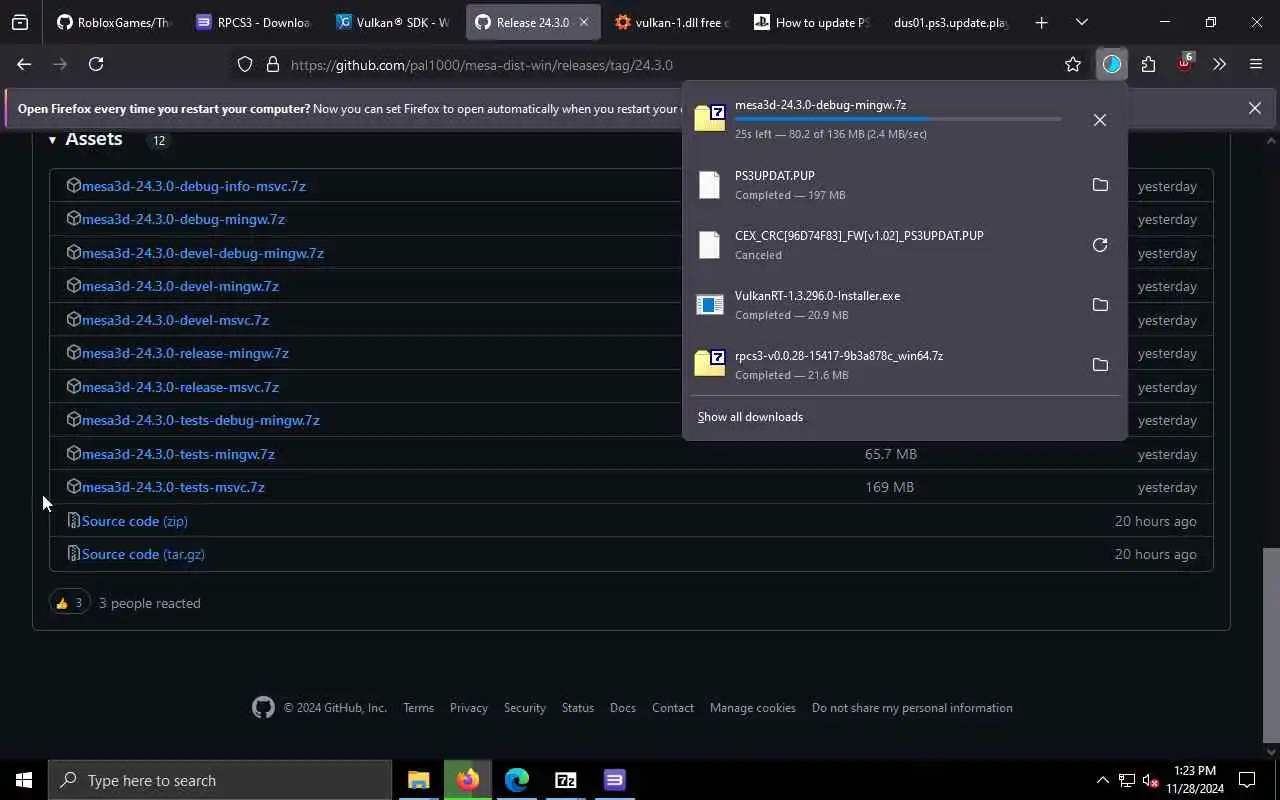
Task: Show VulkanRT installer in folder
Action: [1100, 305]
